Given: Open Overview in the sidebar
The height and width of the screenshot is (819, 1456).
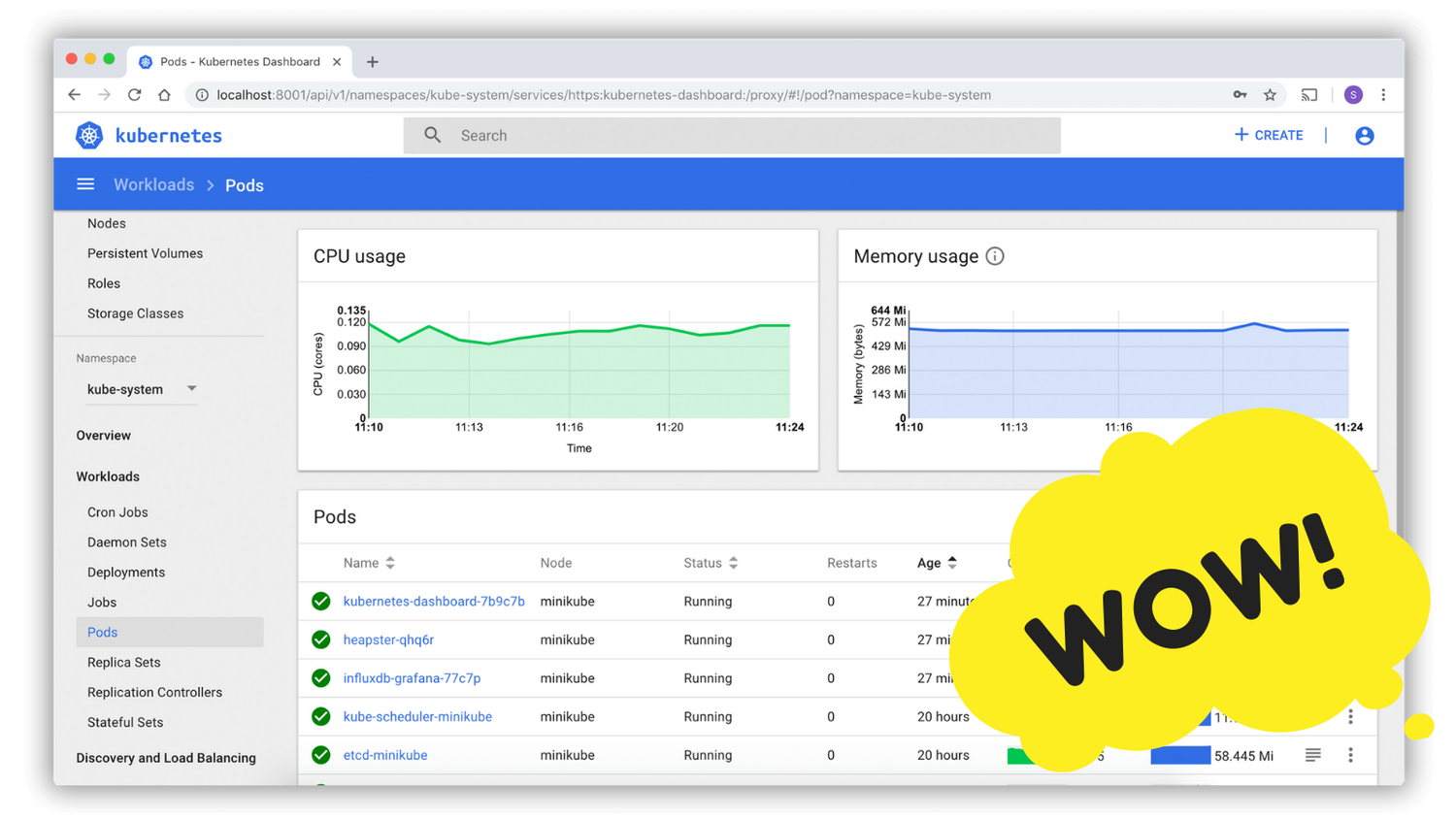Looking at the screenshot, I should coord(104,436).
